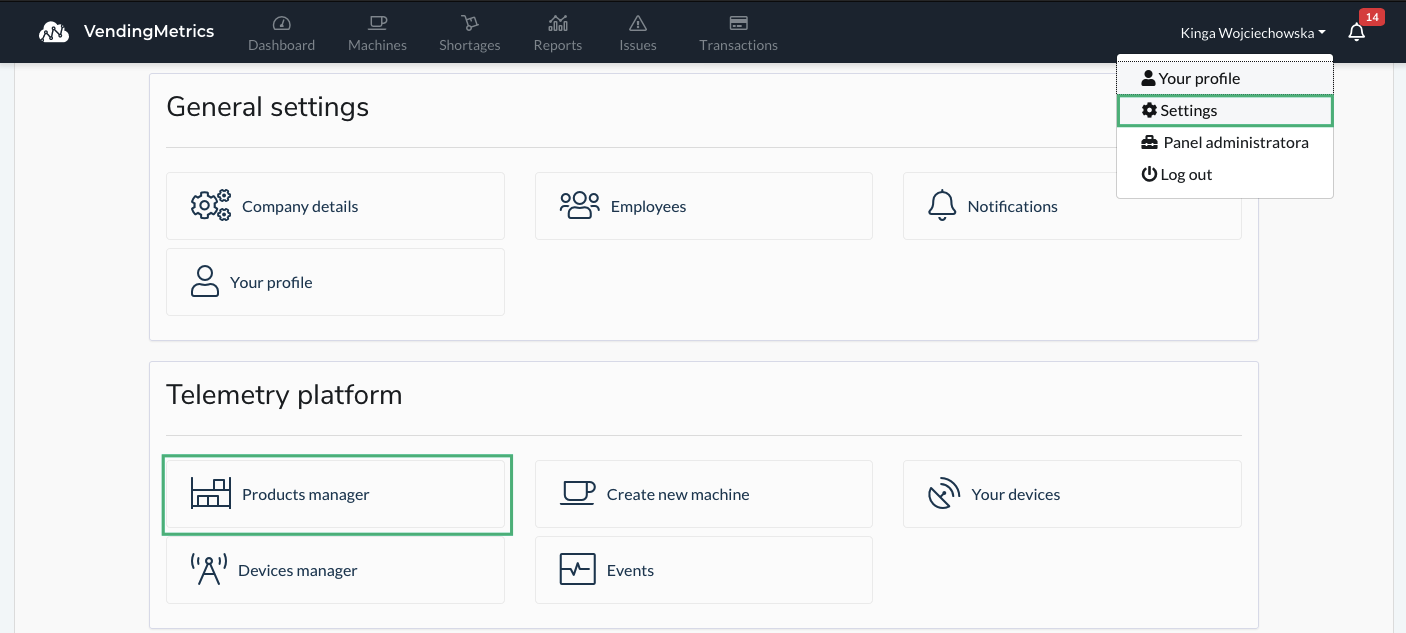Screen dimensions: 1406x633
Task: Click the Company details gears icon
Action: [211, 205]
